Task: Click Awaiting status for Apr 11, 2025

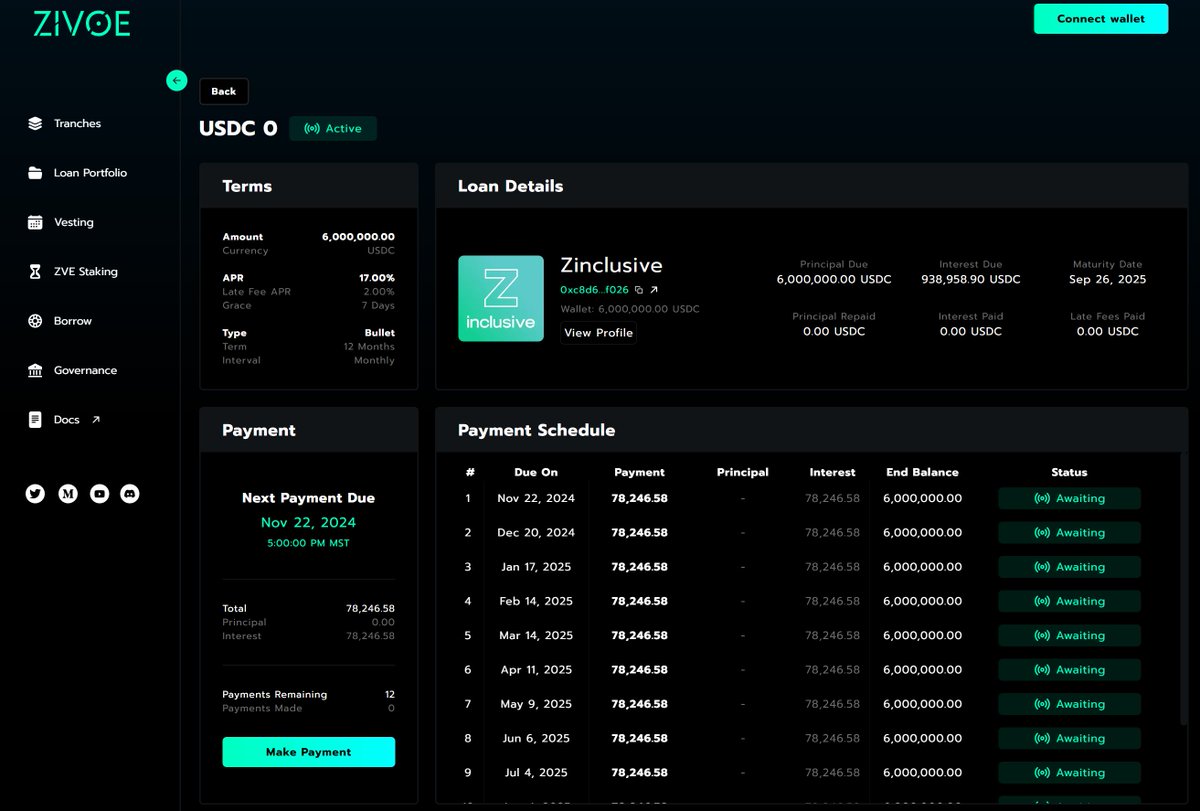Action: click(x=1069, y=670)
